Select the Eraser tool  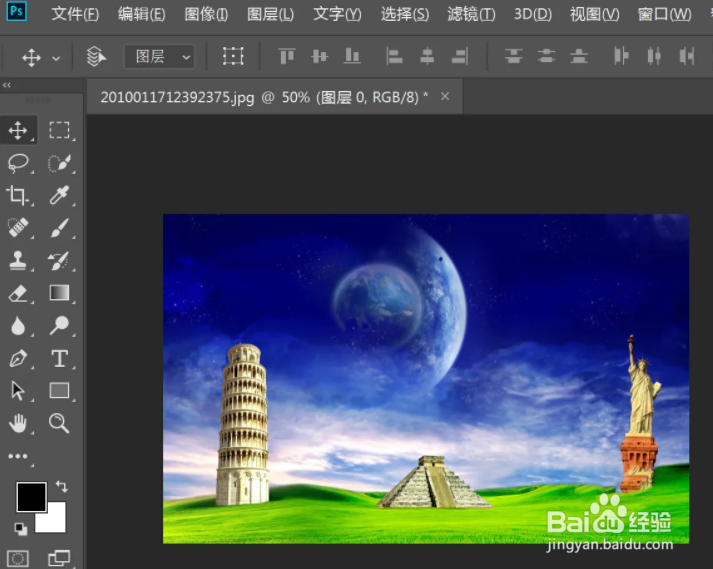point(18,293)
